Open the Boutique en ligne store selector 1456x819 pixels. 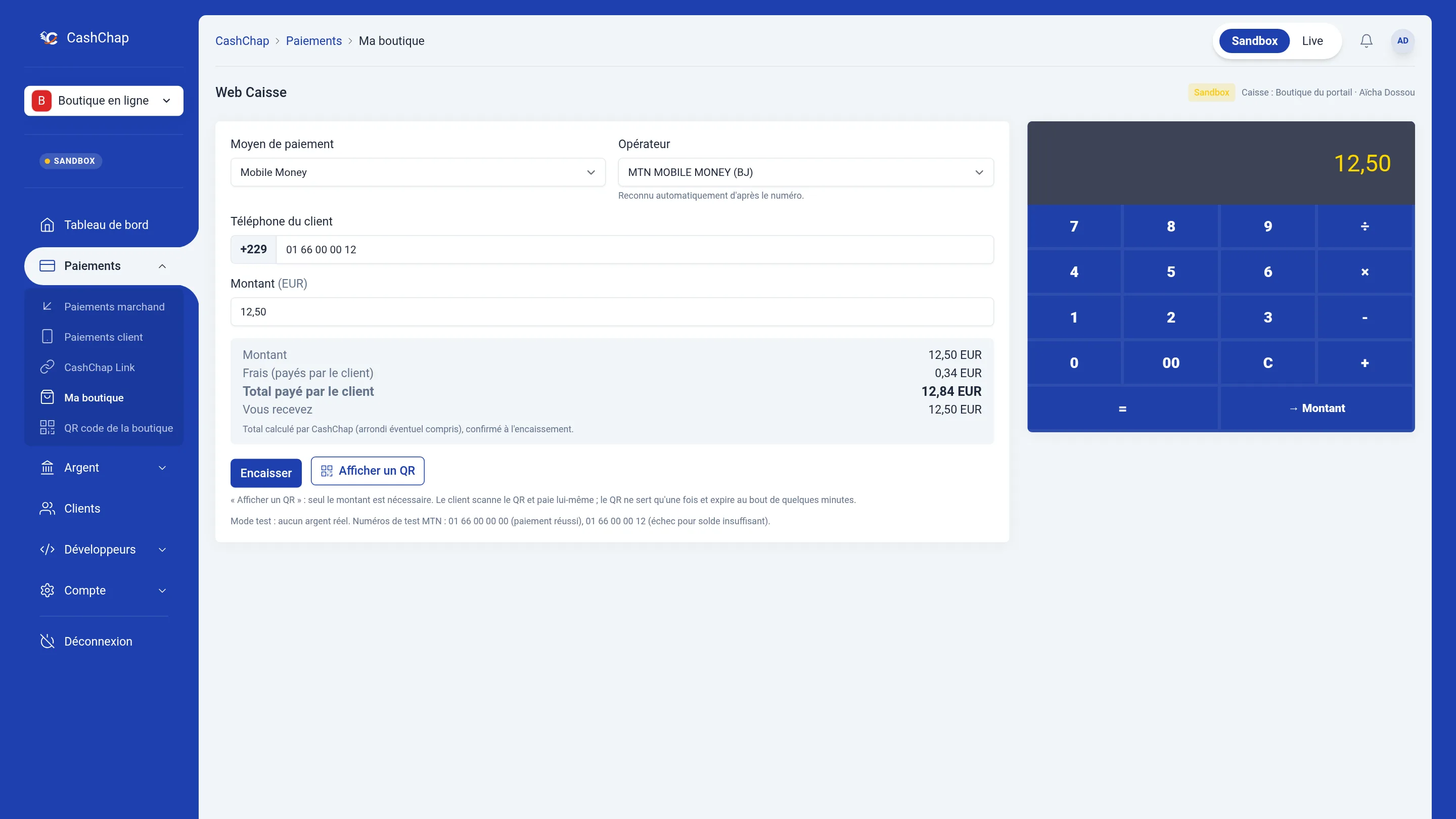pyautogui.click(x=104, y=101)
